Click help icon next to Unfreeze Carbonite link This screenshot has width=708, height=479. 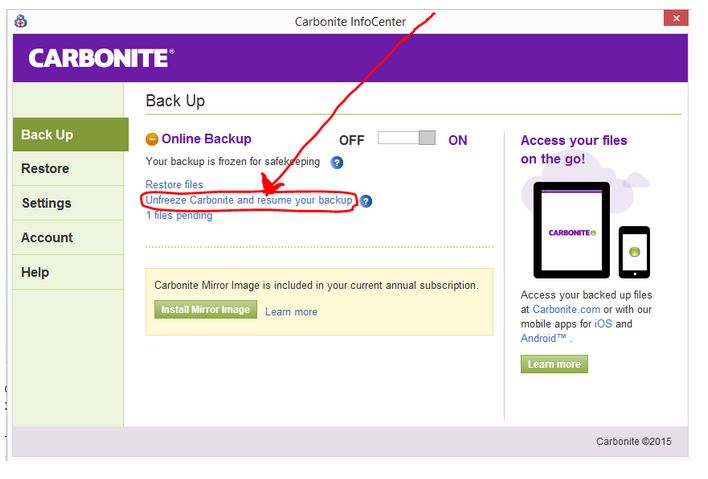(366, 201)
